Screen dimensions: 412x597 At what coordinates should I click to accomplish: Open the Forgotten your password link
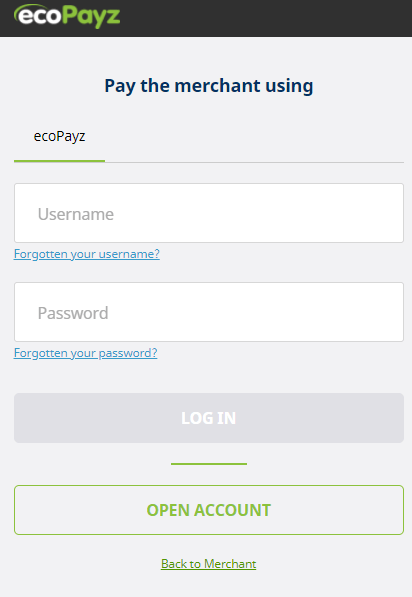point(86,353)
